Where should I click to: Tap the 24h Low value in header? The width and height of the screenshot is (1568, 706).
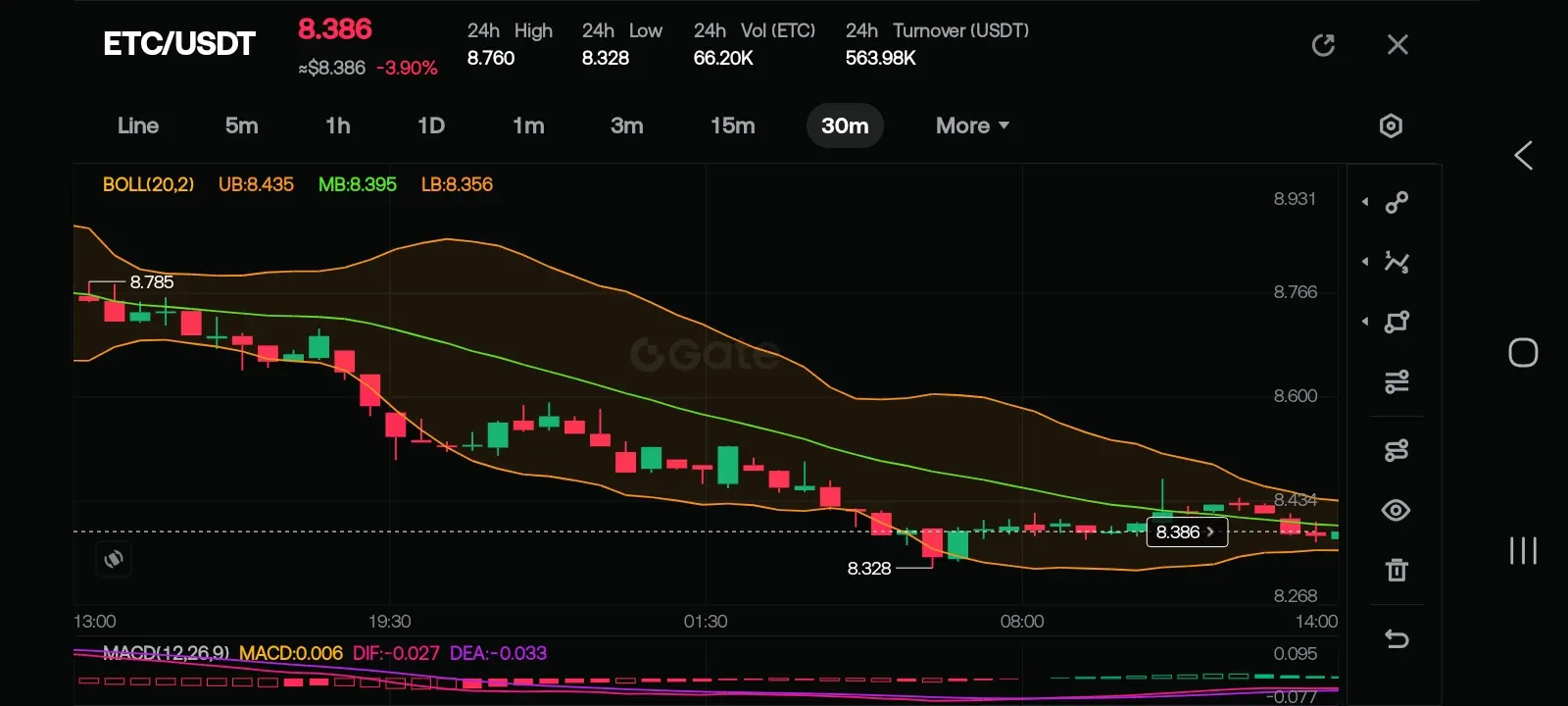[x=606, y=58]
